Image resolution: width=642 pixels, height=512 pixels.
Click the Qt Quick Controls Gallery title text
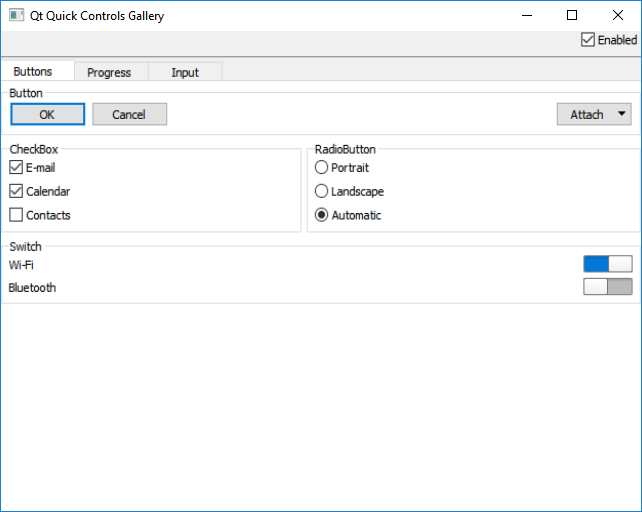(97, 16)
